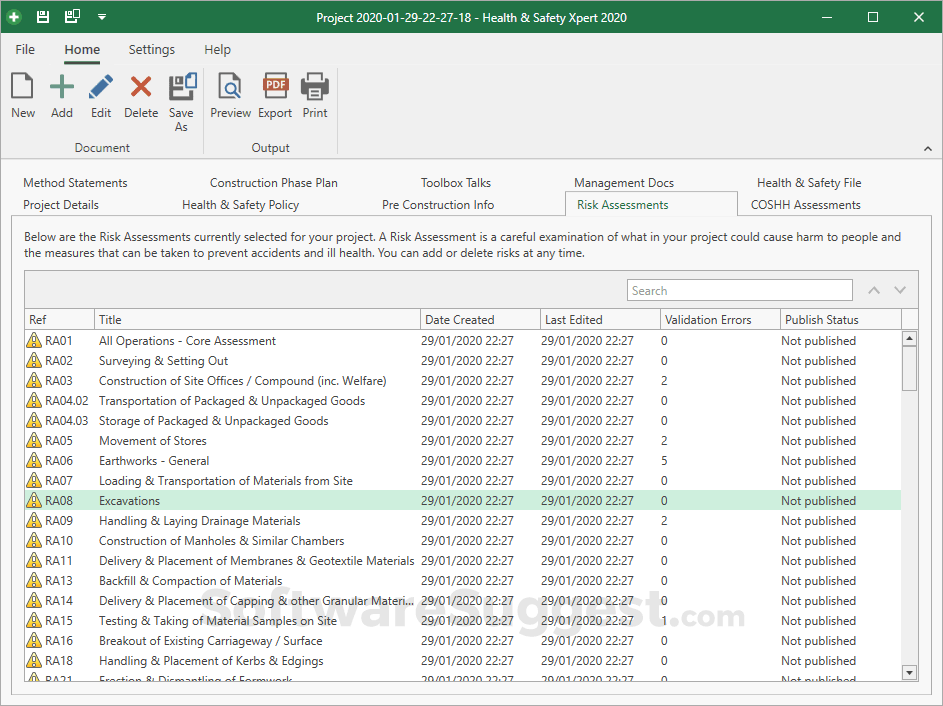
Task: Click the green plus icon in the title bar
Action: coord(12,16)
